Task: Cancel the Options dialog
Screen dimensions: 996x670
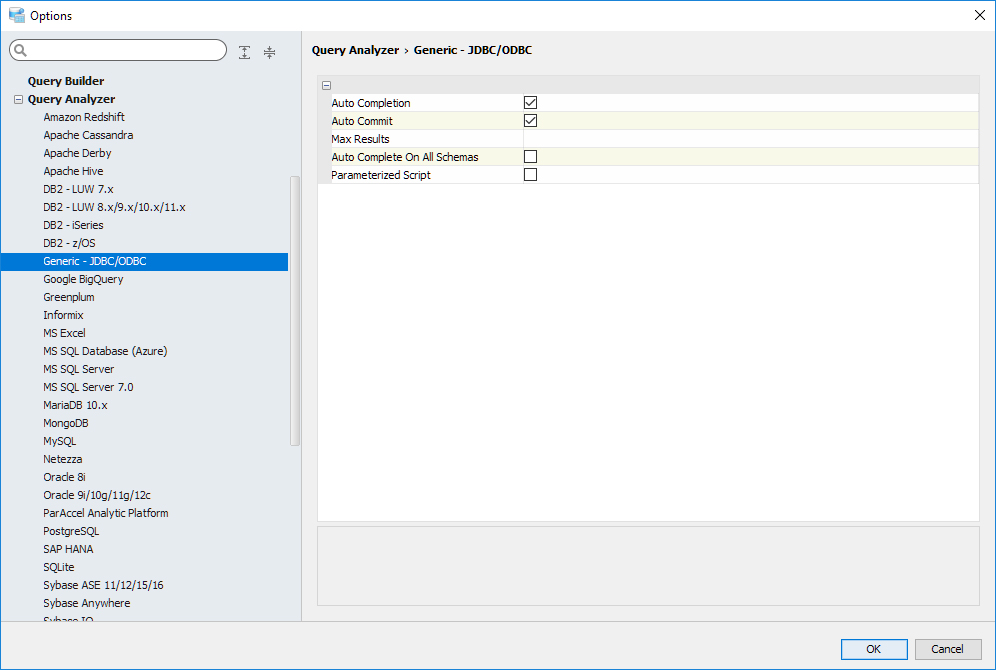Action: (x=947, y=649)
